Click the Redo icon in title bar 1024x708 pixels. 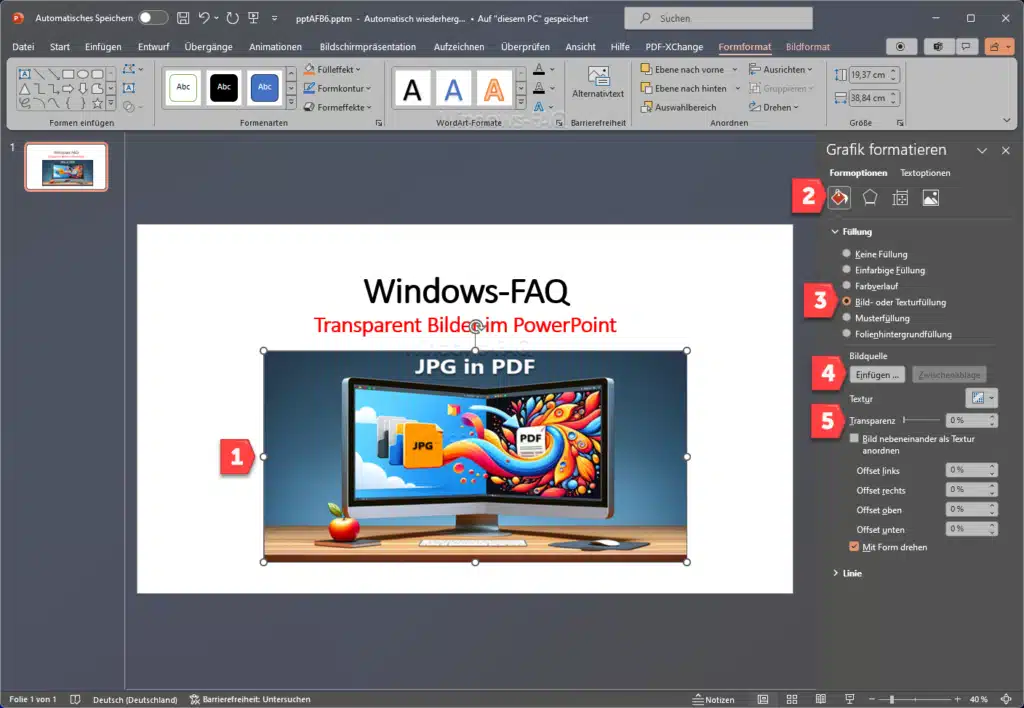[x=232, y=18]
